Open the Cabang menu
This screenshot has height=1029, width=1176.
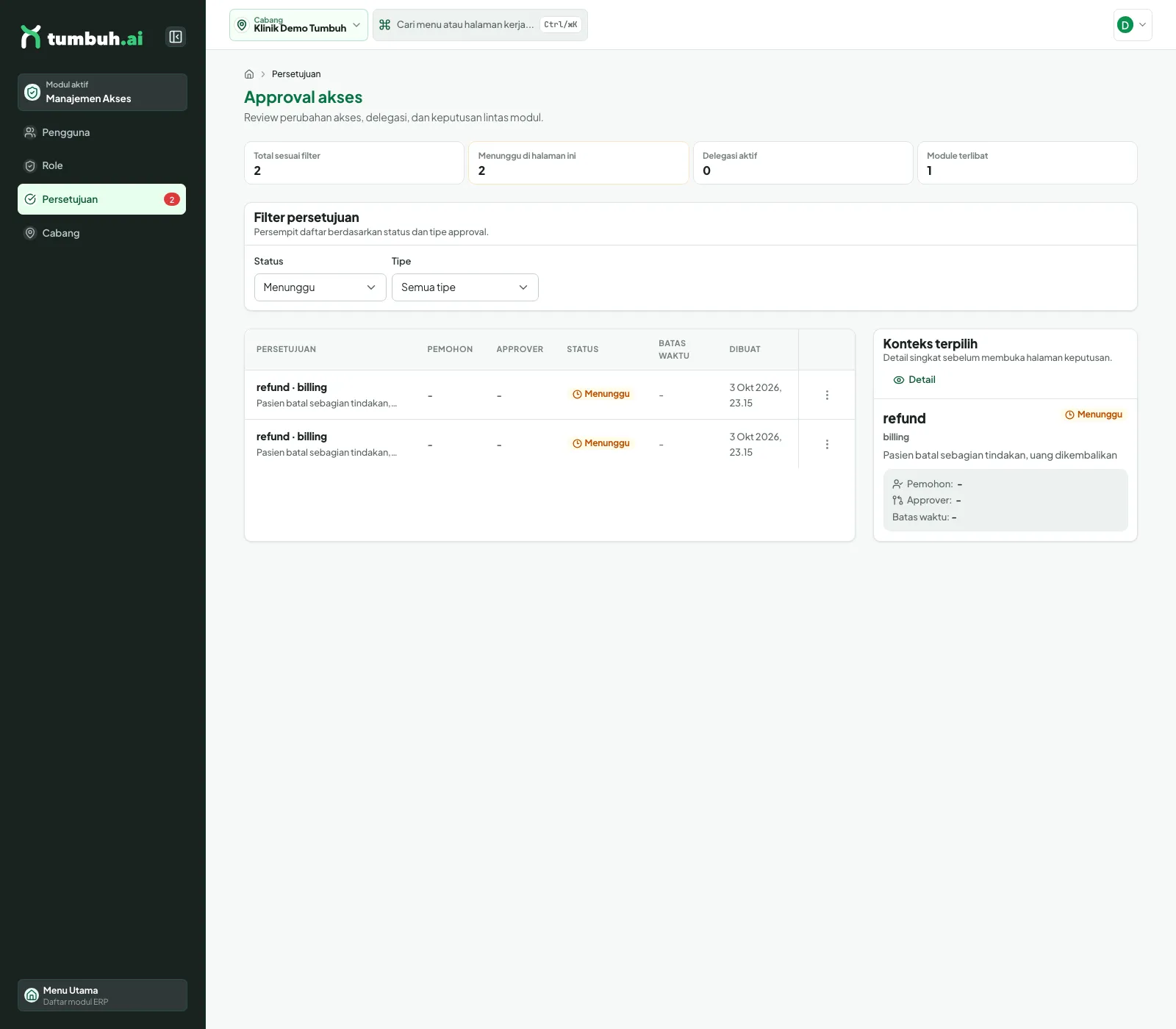click(101, 233)
